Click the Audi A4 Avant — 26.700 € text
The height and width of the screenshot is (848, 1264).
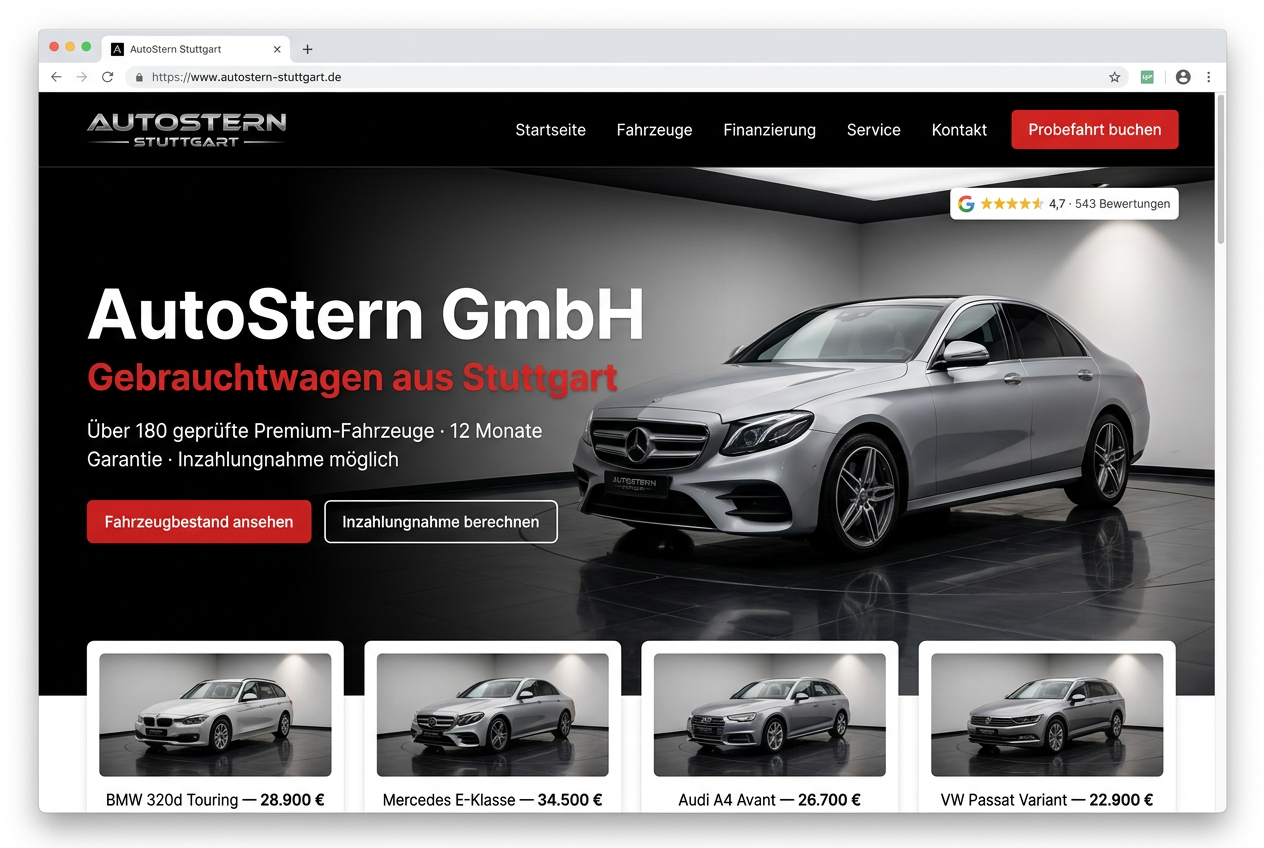pos(770,800)
